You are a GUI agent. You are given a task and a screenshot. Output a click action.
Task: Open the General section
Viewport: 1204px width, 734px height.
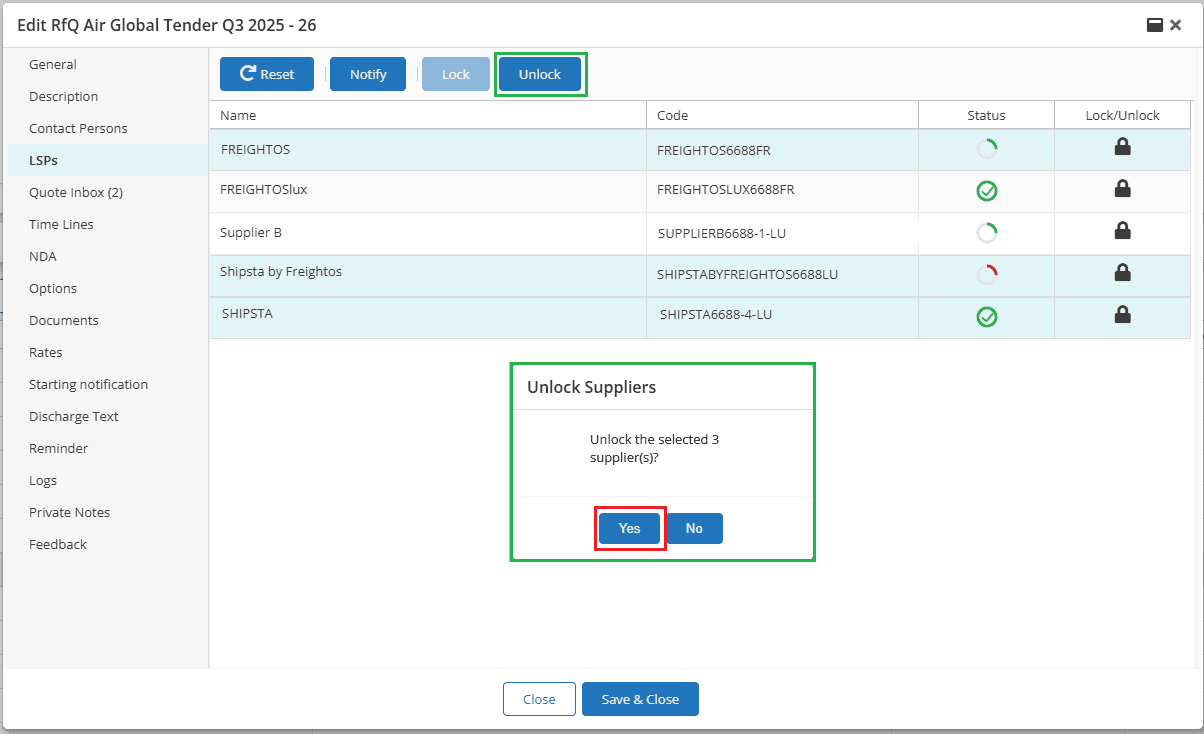click(x=108, y=64)
